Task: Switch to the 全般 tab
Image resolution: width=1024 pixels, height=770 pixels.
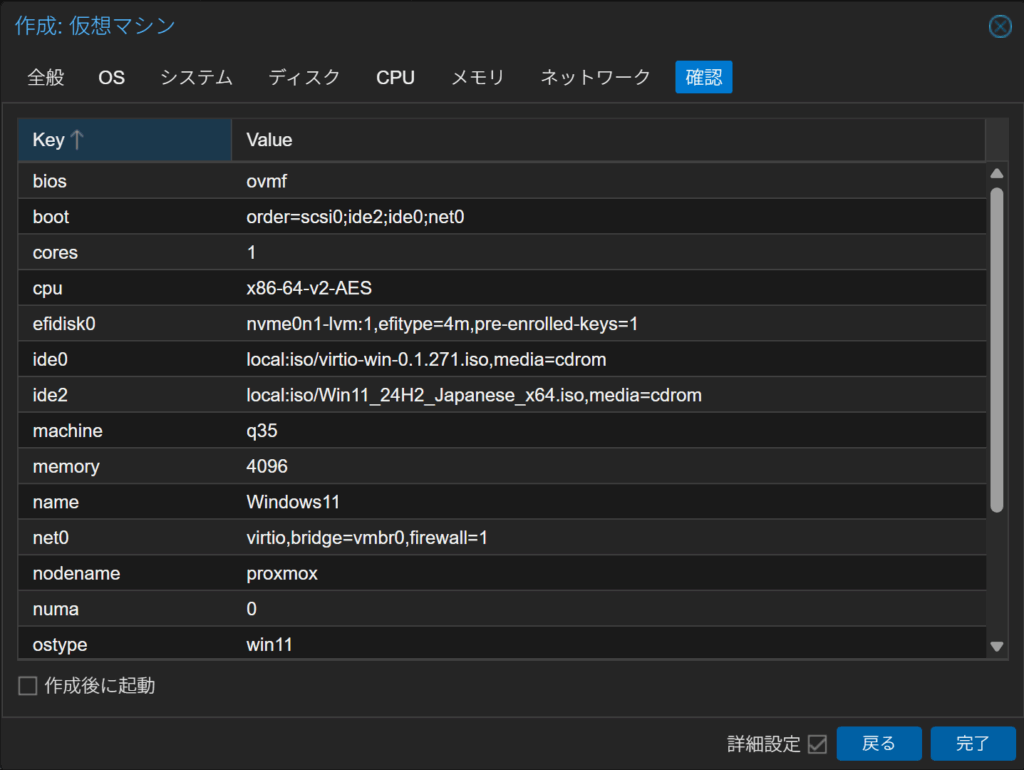Action: (46, 77)
